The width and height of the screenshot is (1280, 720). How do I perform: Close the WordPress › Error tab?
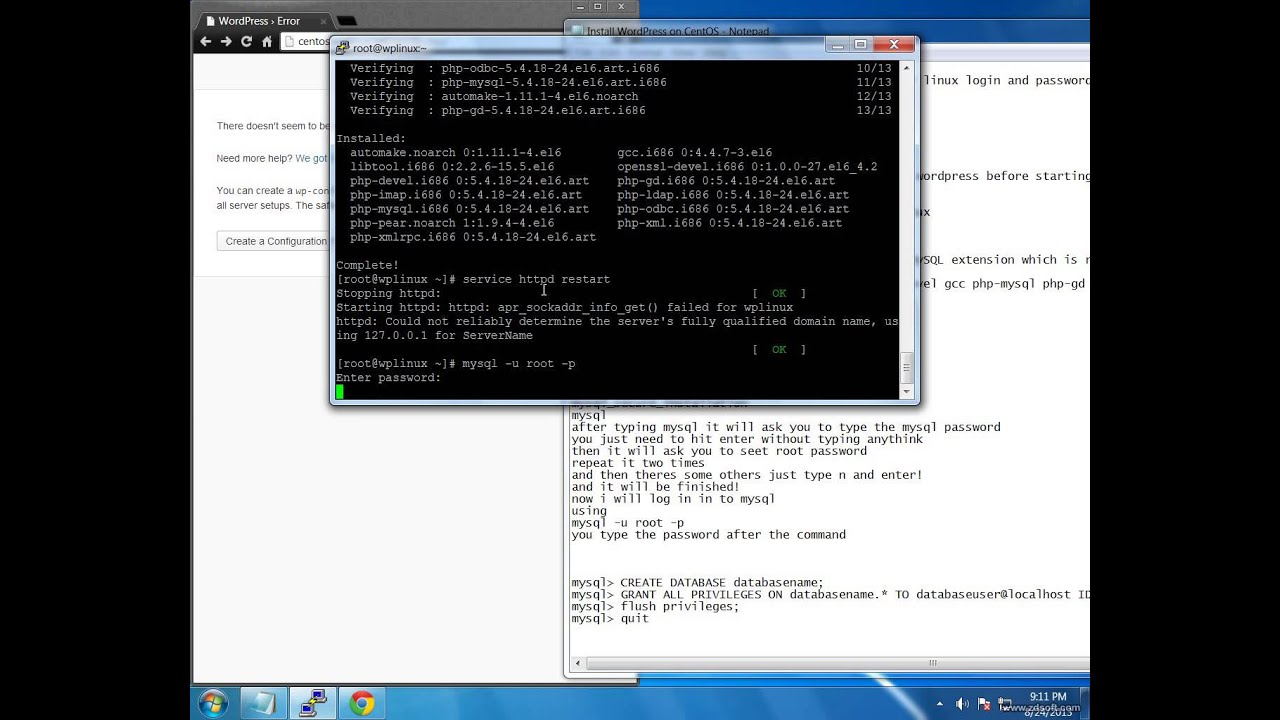pos(321,21)
